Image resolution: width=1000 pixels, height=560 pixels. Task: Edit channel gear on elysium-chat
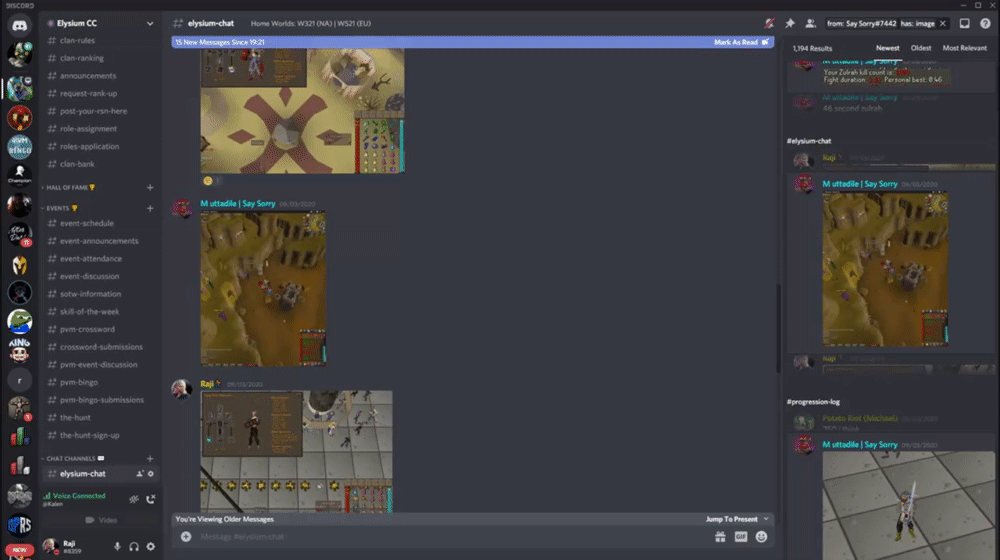click(151, 474)
